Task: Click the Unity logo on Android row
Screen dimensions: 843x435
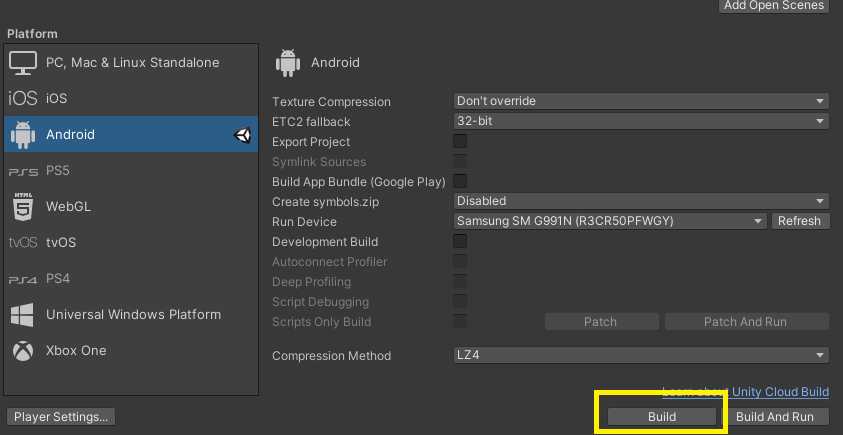Action: click(x=242, y=134)
